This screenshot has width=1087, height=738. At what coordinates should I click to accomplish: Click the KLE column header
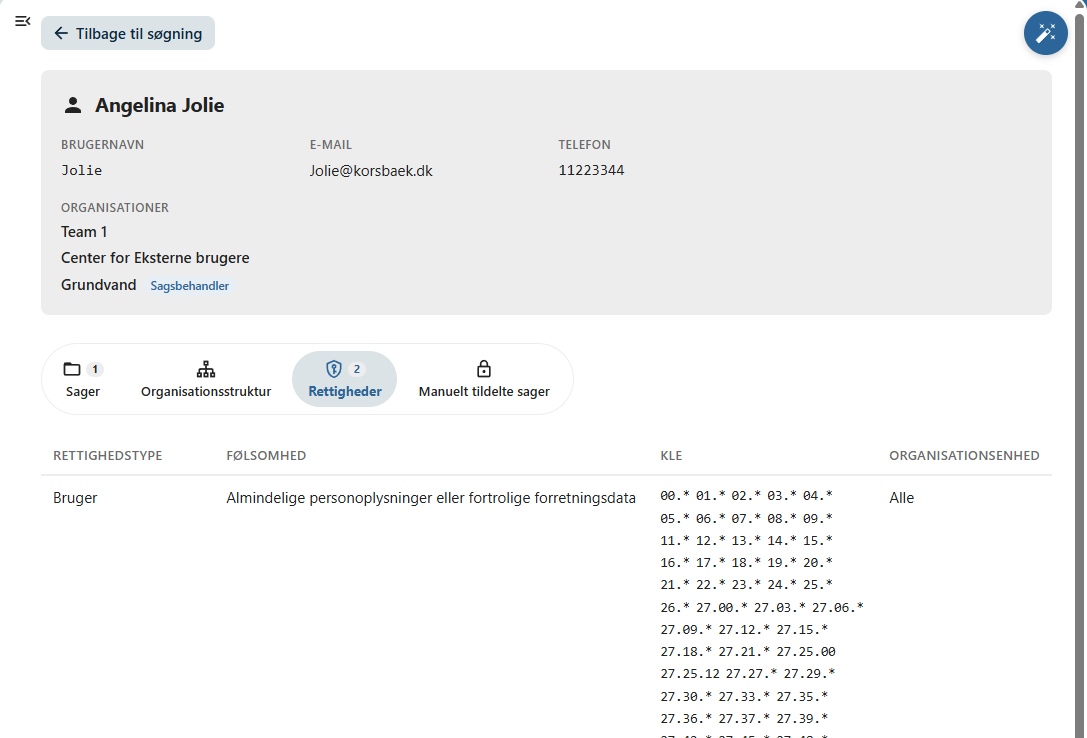671,455
